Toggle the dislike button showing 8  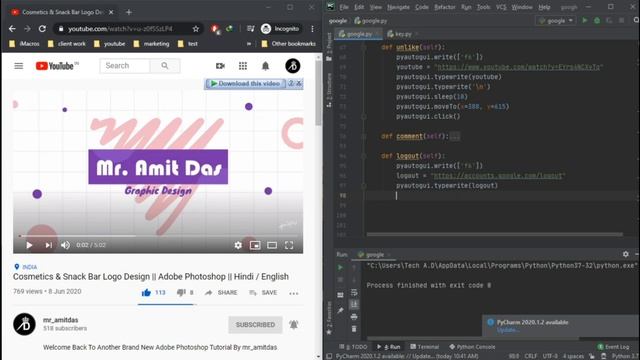pyautogui.click(x=185, y=293)
